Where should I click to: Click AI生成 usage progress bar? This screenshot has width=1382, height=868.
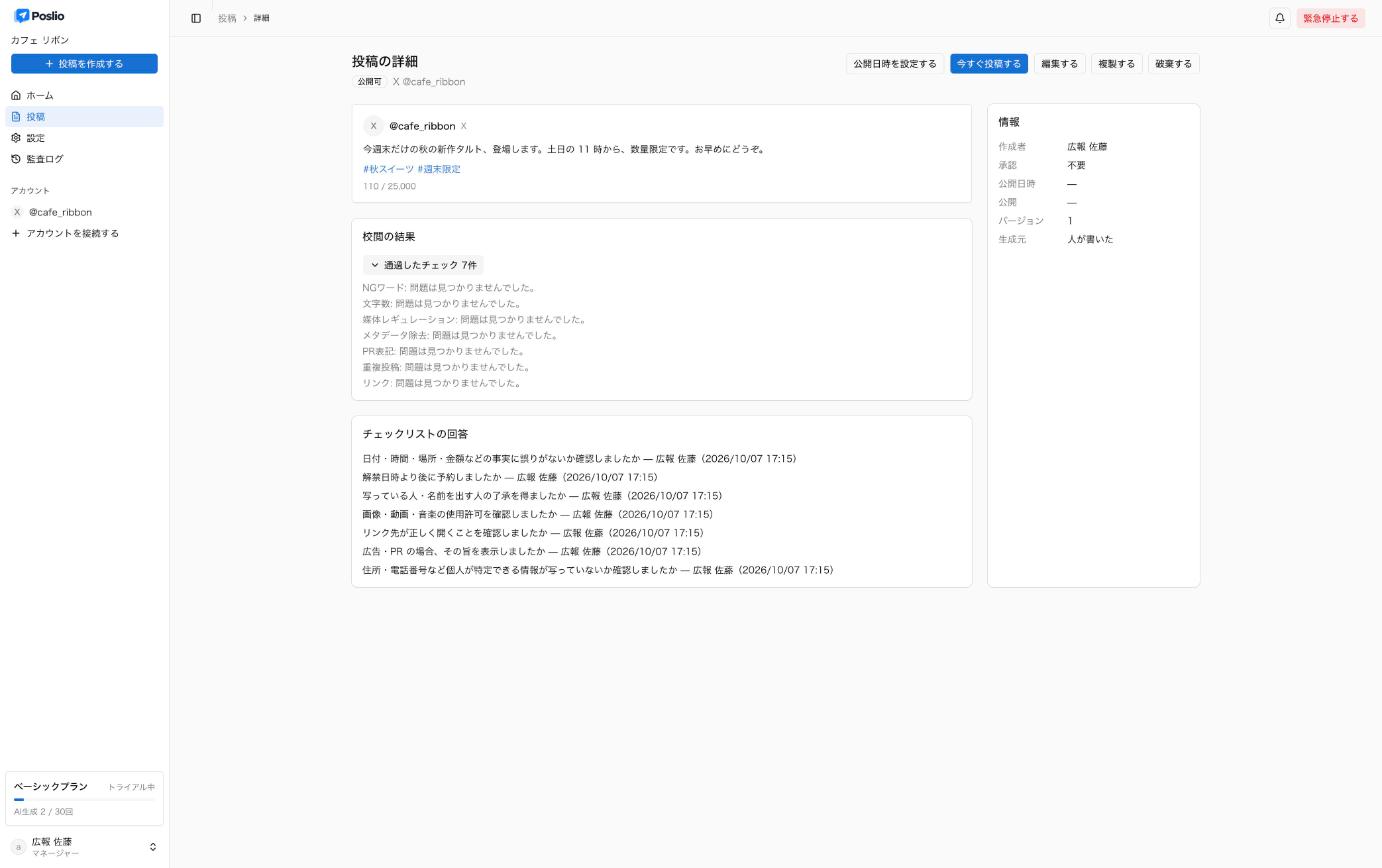[x=84, y=800]
